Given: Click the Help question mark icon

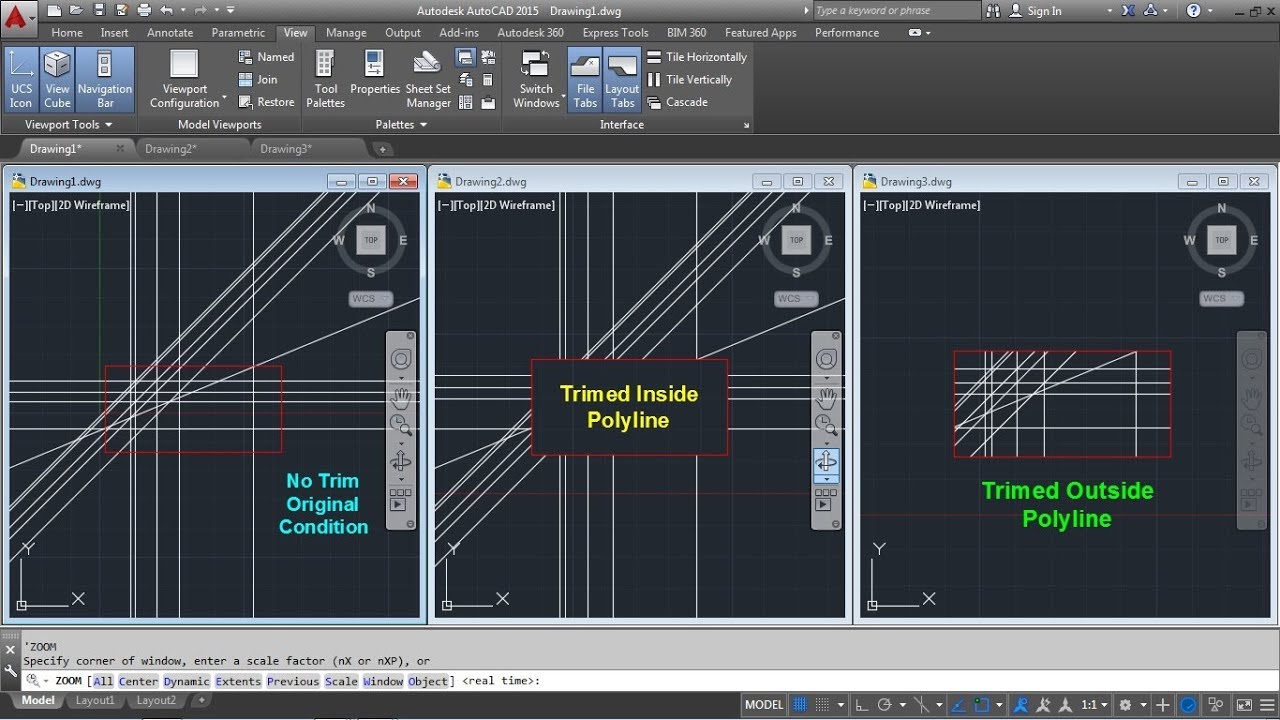Looking at the screenshot, I should 1194,11.
